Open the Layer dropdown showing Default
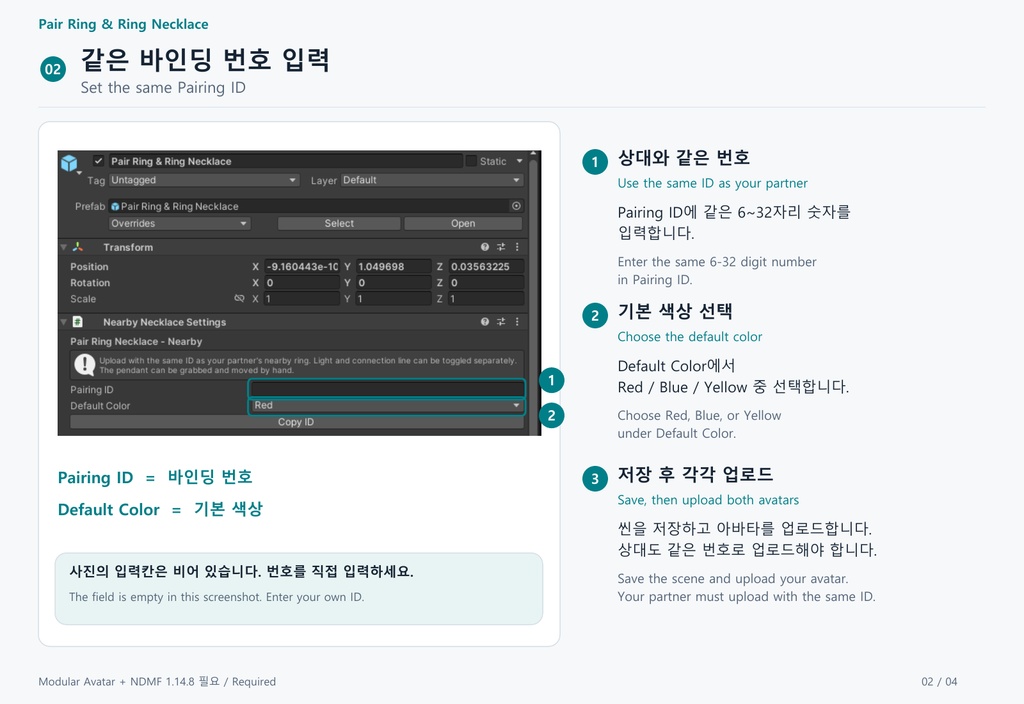The image size is (1024, 704). click(432, 180)
